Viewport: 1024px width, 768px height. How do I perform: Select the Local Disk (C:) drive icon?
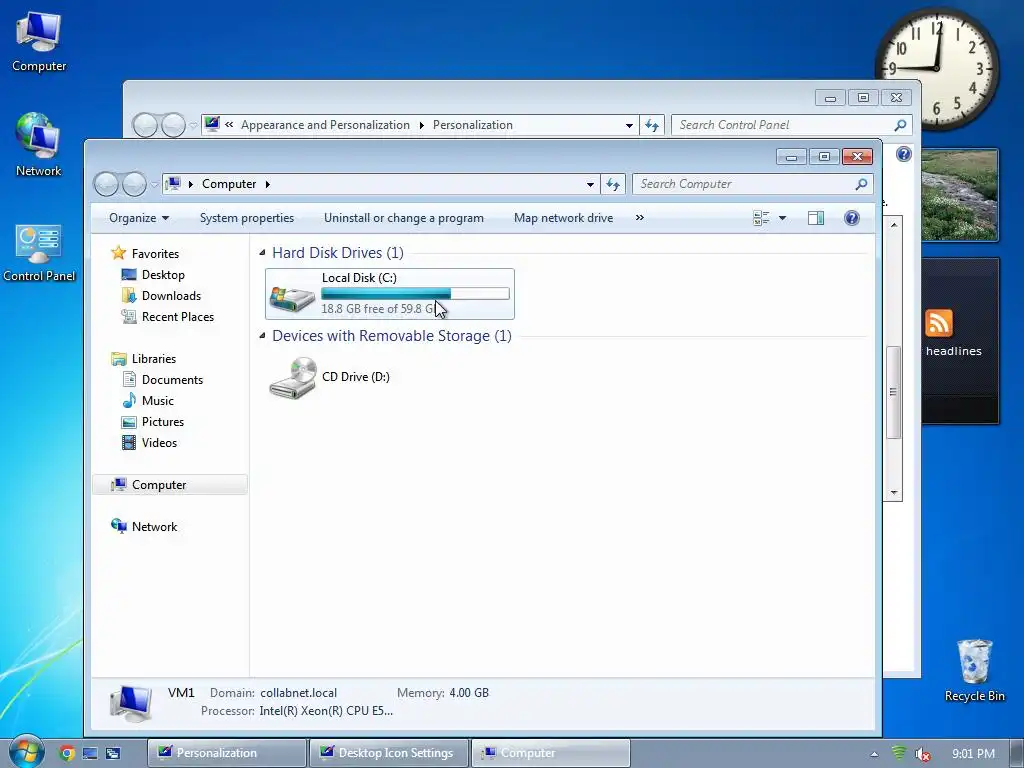coord(292,298)
